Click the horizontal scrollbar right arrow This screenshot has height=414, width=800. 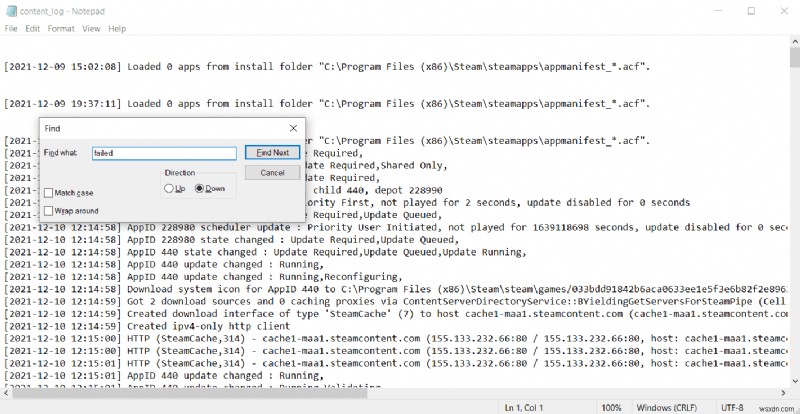784,393
